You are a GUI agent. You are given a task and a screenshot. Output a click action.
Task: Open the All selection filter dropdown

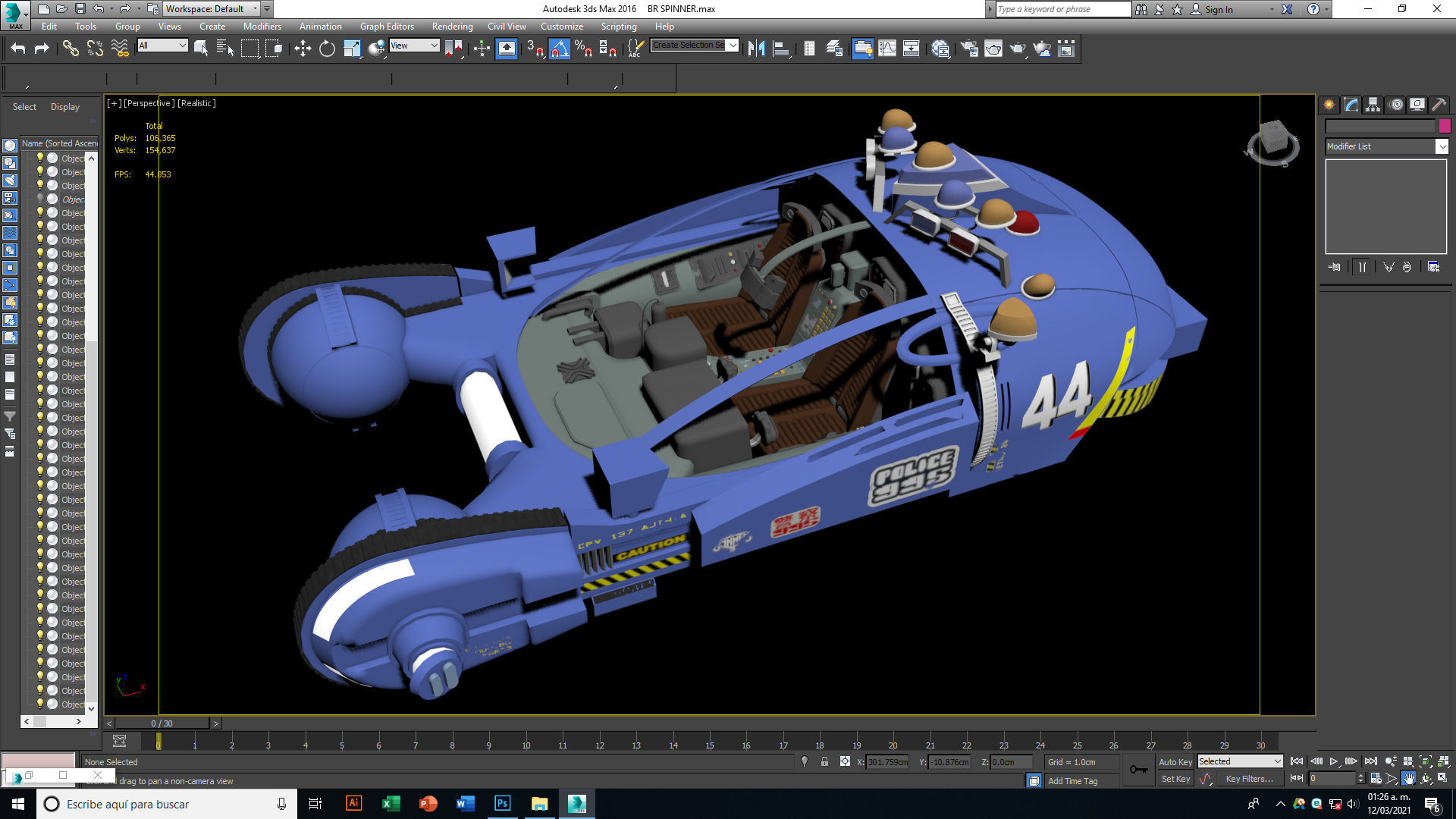pyautogui.click(x=162, y=45)
